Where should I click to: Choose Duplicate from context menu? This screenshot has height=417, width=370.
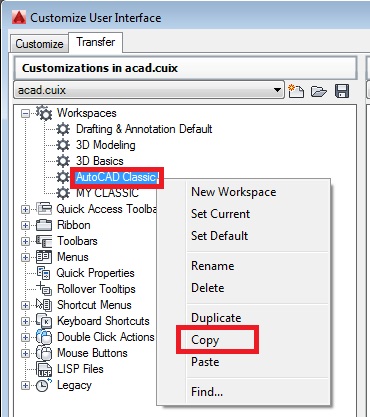pyautogui.click(x=216, y=318)
